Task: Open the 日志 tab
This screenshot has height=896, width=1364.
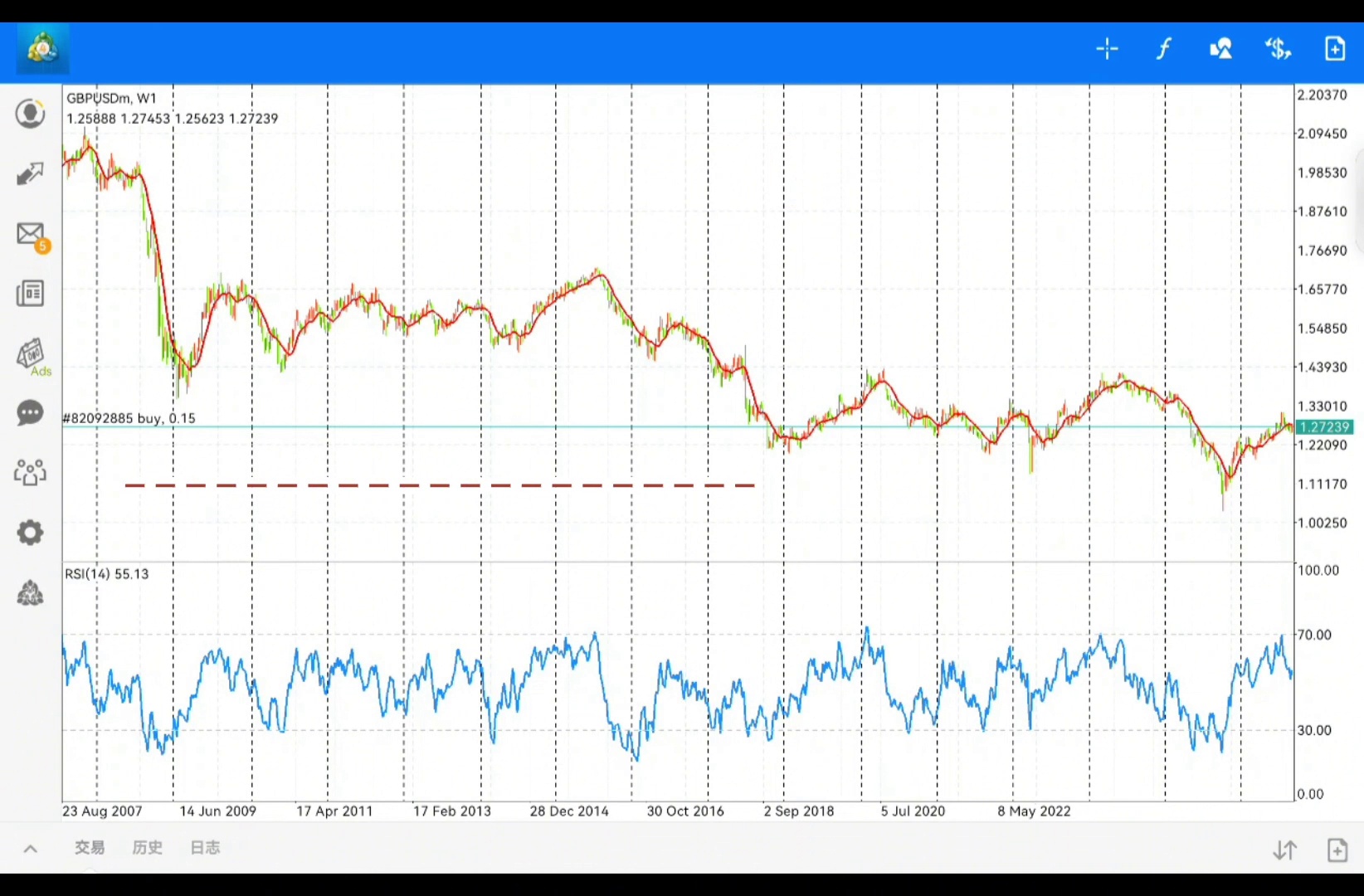Action: (x=205, y=848)
